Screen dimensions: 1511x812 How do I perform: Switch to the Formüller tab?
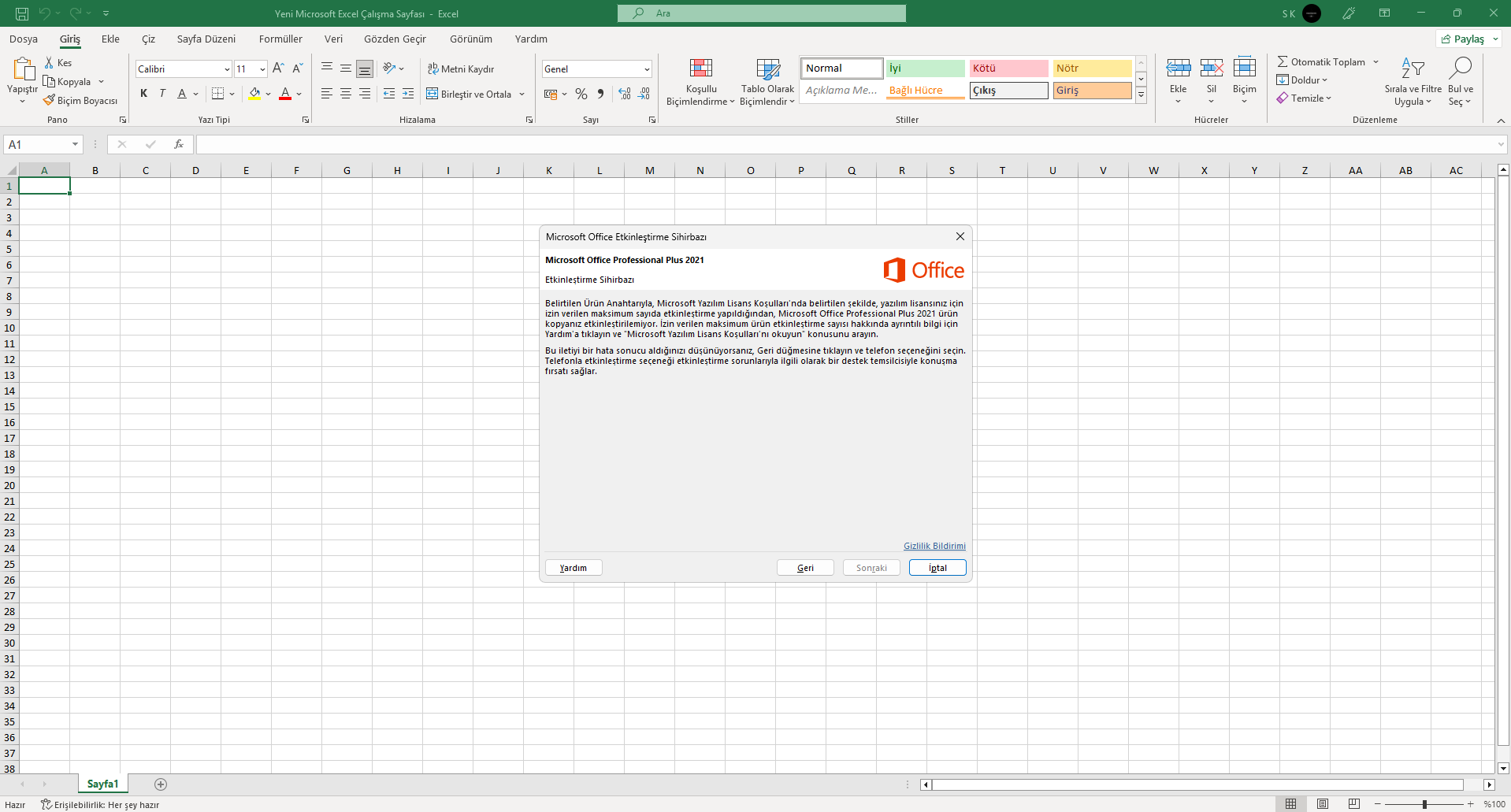pos(280,39)
